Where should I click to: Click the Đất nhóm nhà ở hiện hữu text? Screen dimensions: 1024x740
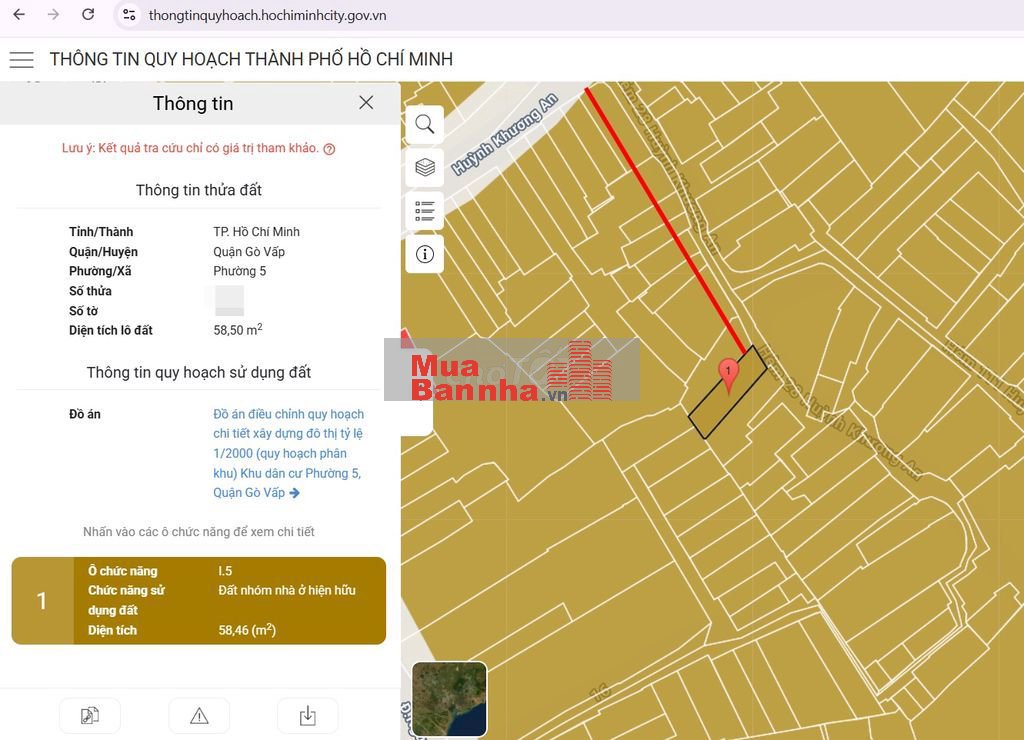click(287, 590)
